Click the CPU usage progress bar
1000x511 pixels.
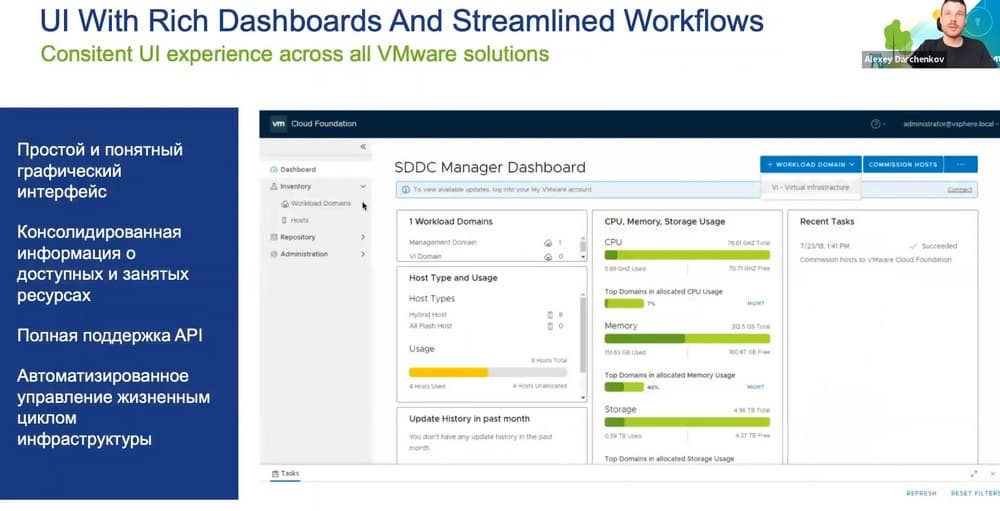(687, 255)
